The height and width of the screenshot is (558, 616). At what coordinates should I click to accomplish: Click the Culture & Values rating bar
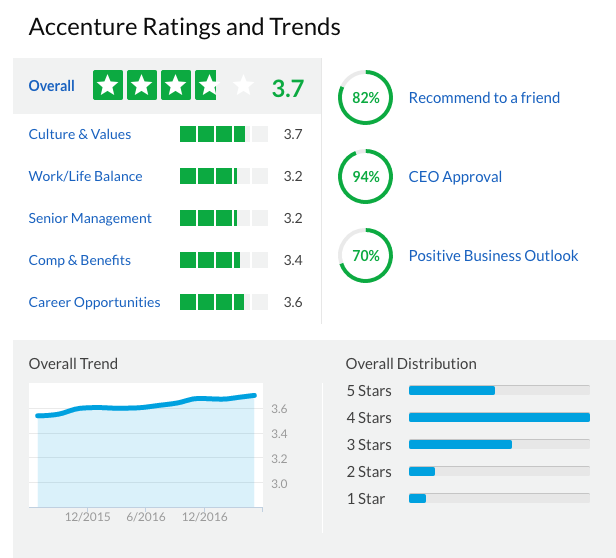click(223, 134)
